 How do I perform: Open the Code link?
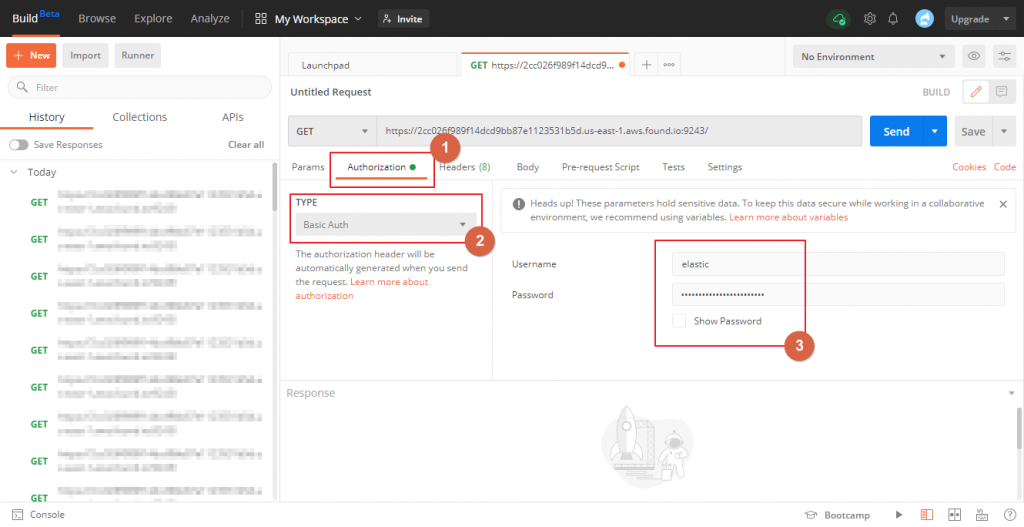click(x=1005, y=167)
